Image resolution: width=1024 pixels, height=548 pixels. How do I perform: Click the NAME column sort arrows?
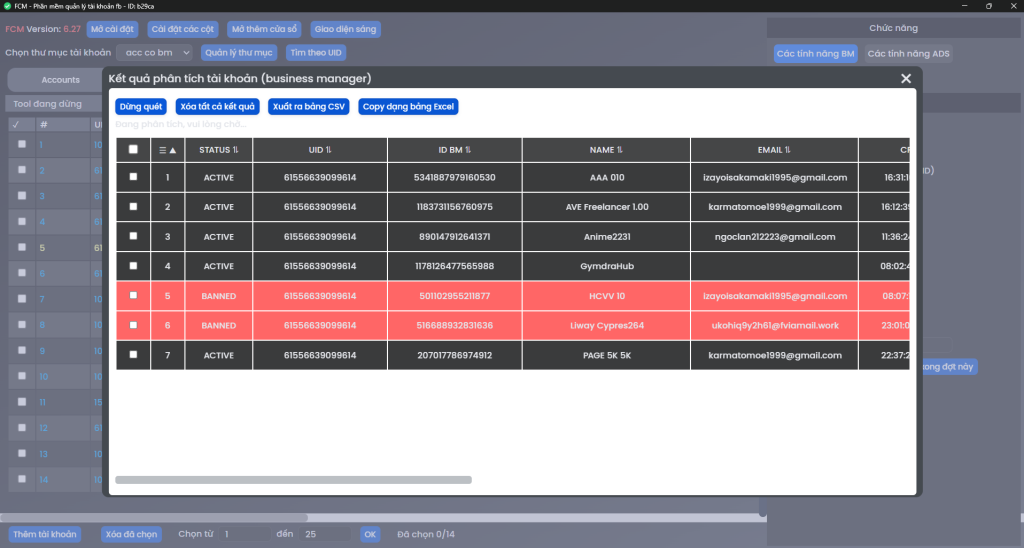[619, 150]
